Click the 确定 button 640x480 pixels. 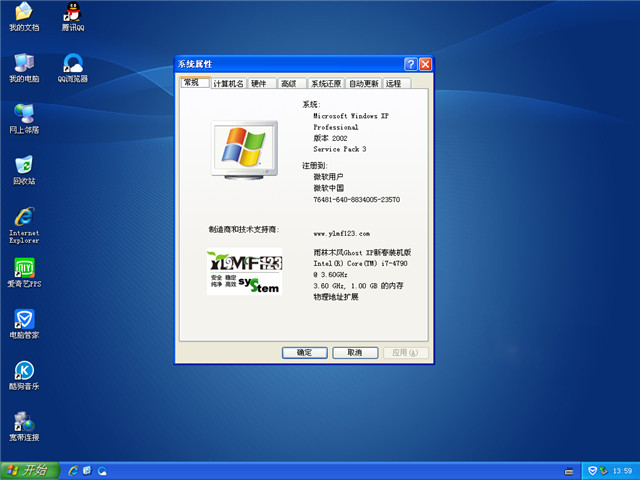point(304,353)
